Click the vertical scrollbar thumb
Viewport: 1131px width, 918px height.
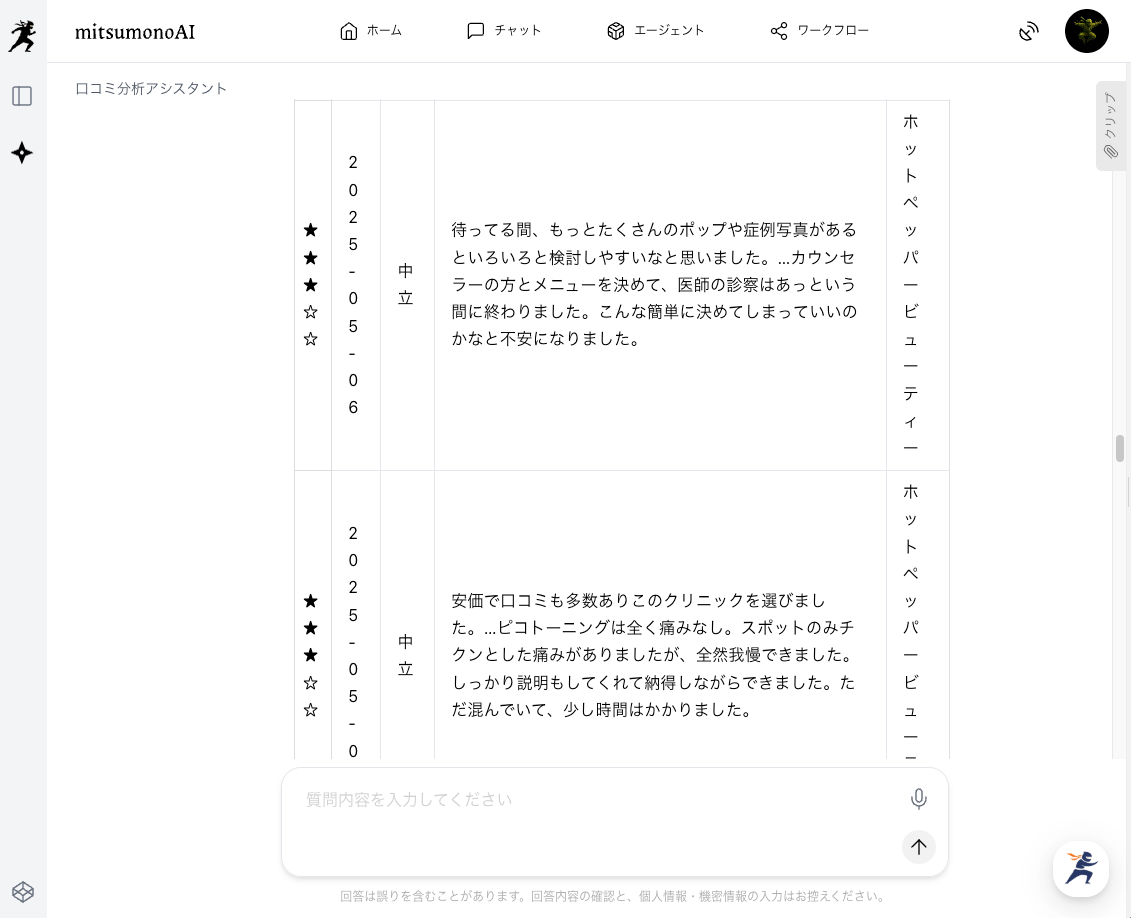tap(1120, 448)
